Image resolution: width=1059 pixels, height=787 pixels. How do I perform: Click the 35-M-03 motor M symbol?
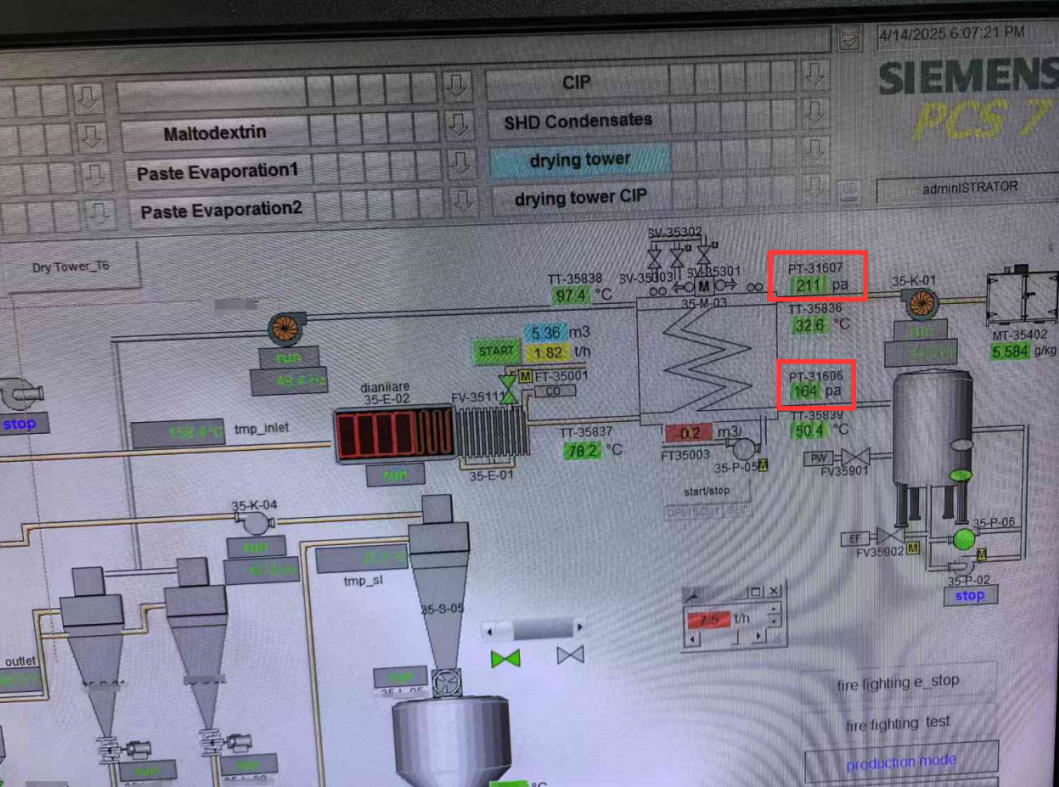704,287
